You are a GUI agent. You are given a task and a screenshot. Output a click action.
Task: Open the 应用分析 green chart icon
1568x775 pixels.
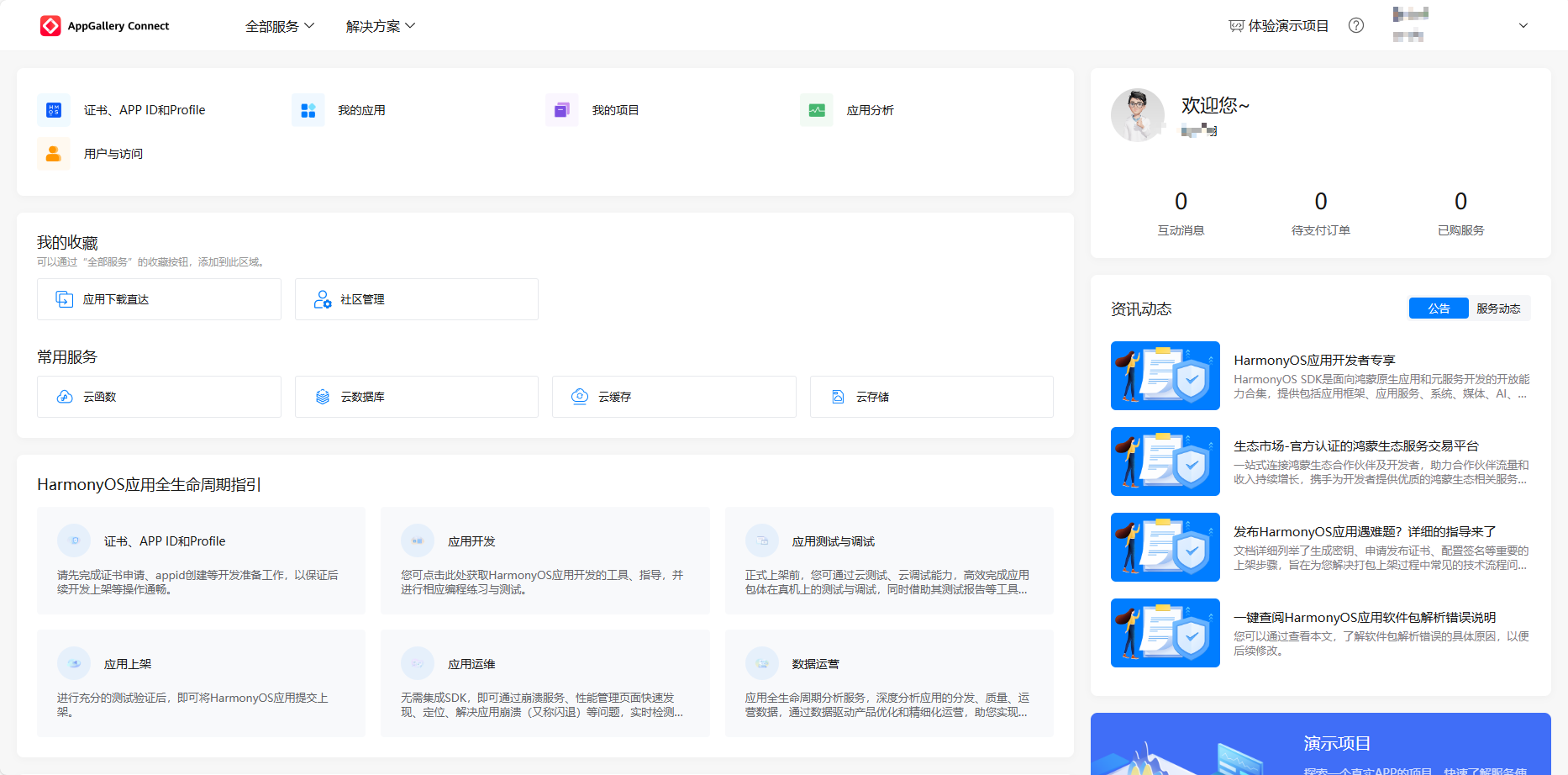817,110
